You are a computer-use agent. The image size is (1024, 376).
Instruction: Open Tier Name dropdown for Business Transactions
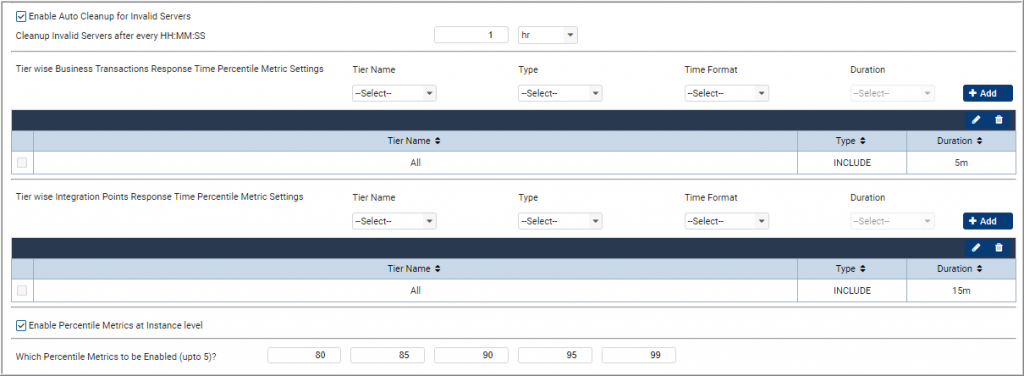coord(394,93)
